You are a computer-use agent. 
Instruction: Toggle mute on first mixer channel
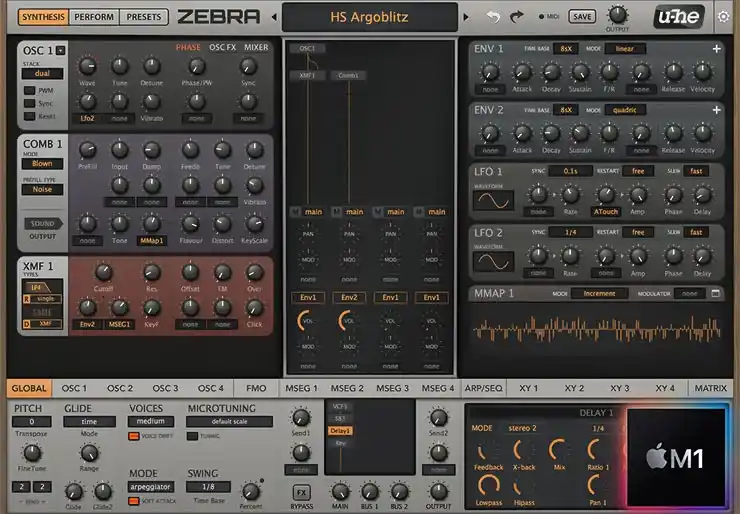point(295,211)
